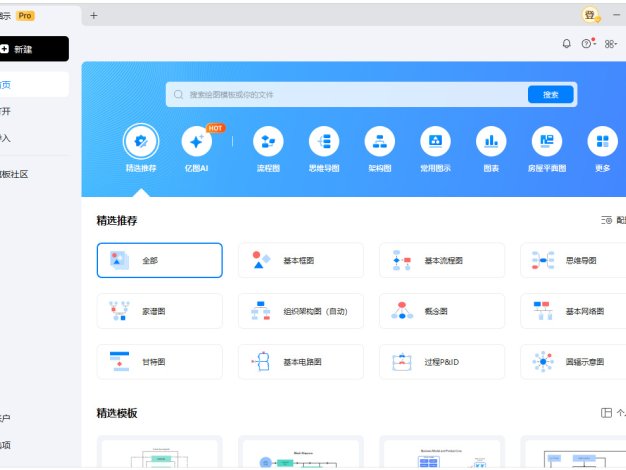The image size is (626, 470).
Task: Click the 家谱图 family tree icon
Action: (119, 311)
